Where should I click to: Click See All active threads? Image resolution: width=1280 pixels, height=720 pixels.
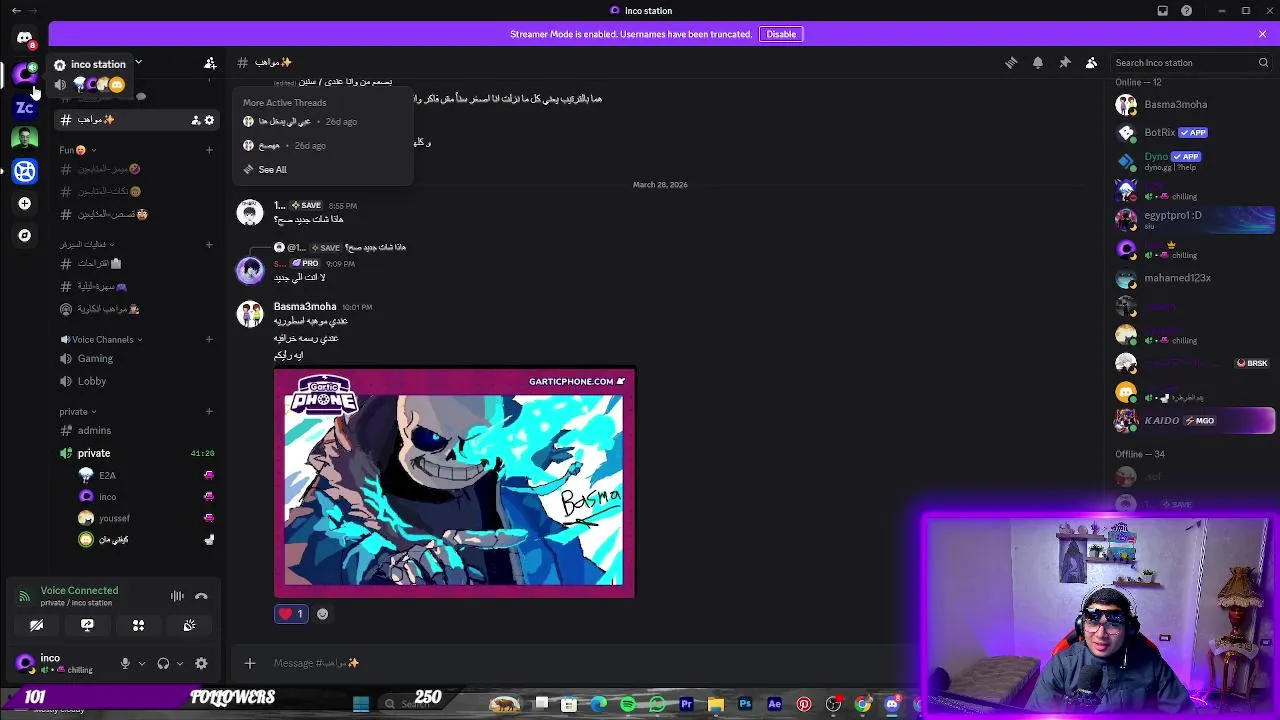tap(272, 169)
